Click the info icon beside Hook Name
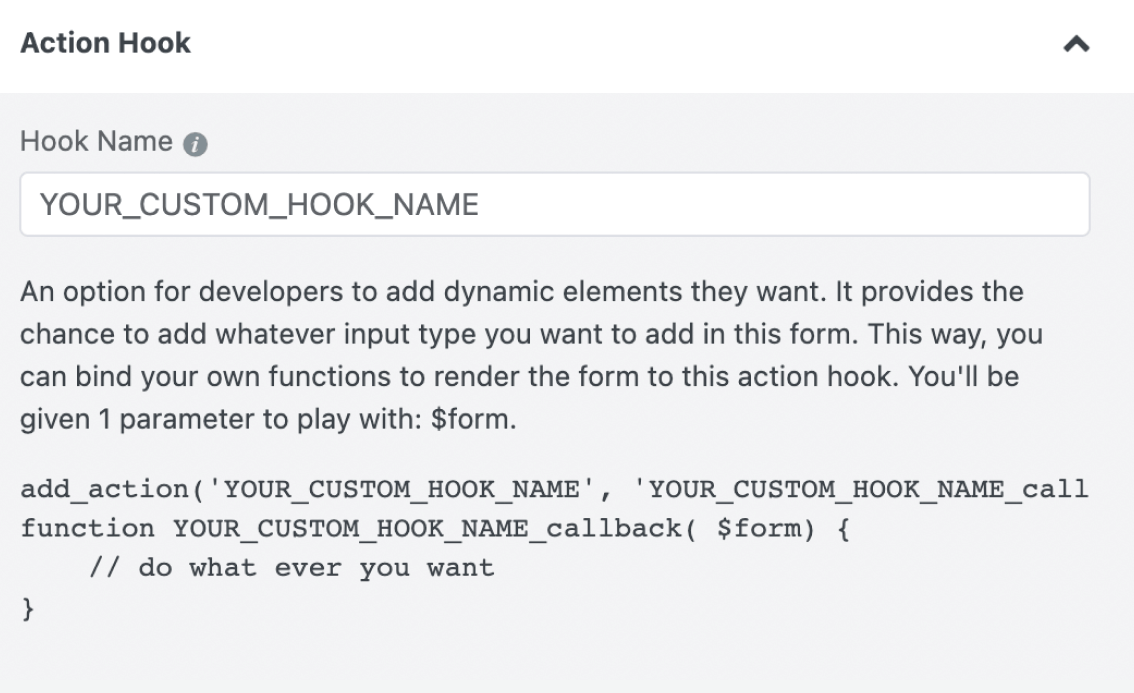This screenshot has width=1134, height=693. pyautogui.click(x=196, y=145)
